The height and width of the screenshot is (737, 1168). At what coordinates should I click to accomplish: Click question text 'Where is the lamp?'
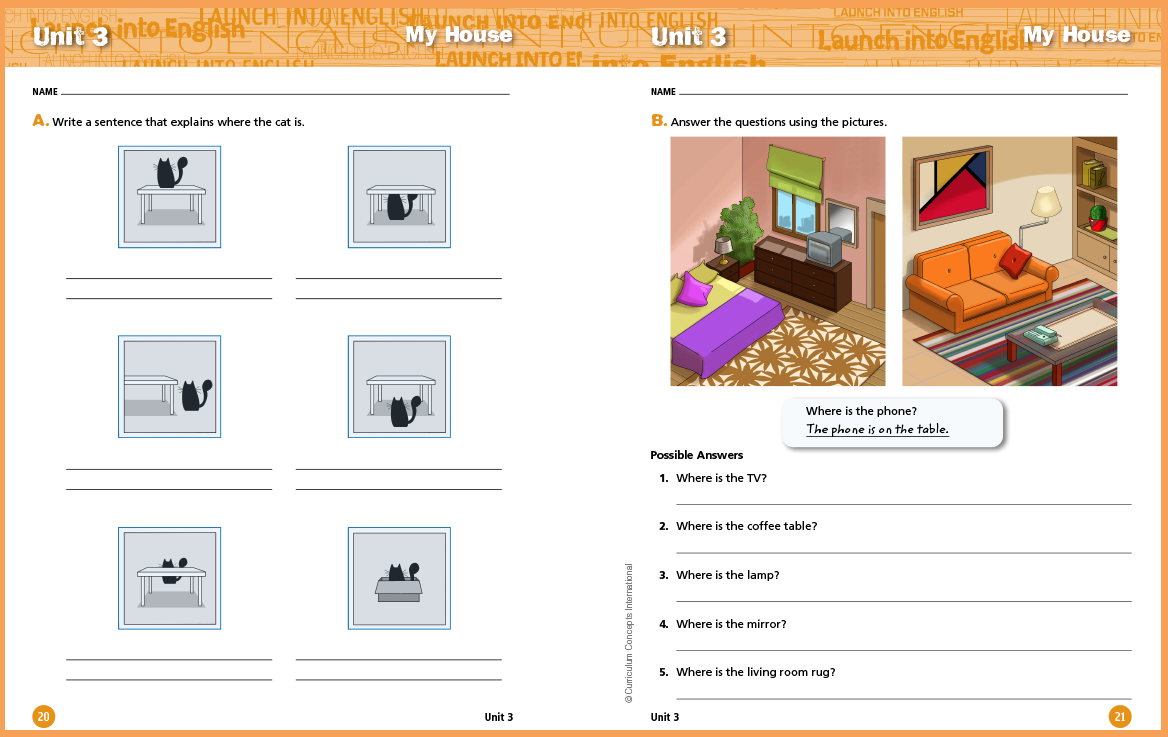pos(728,575)
